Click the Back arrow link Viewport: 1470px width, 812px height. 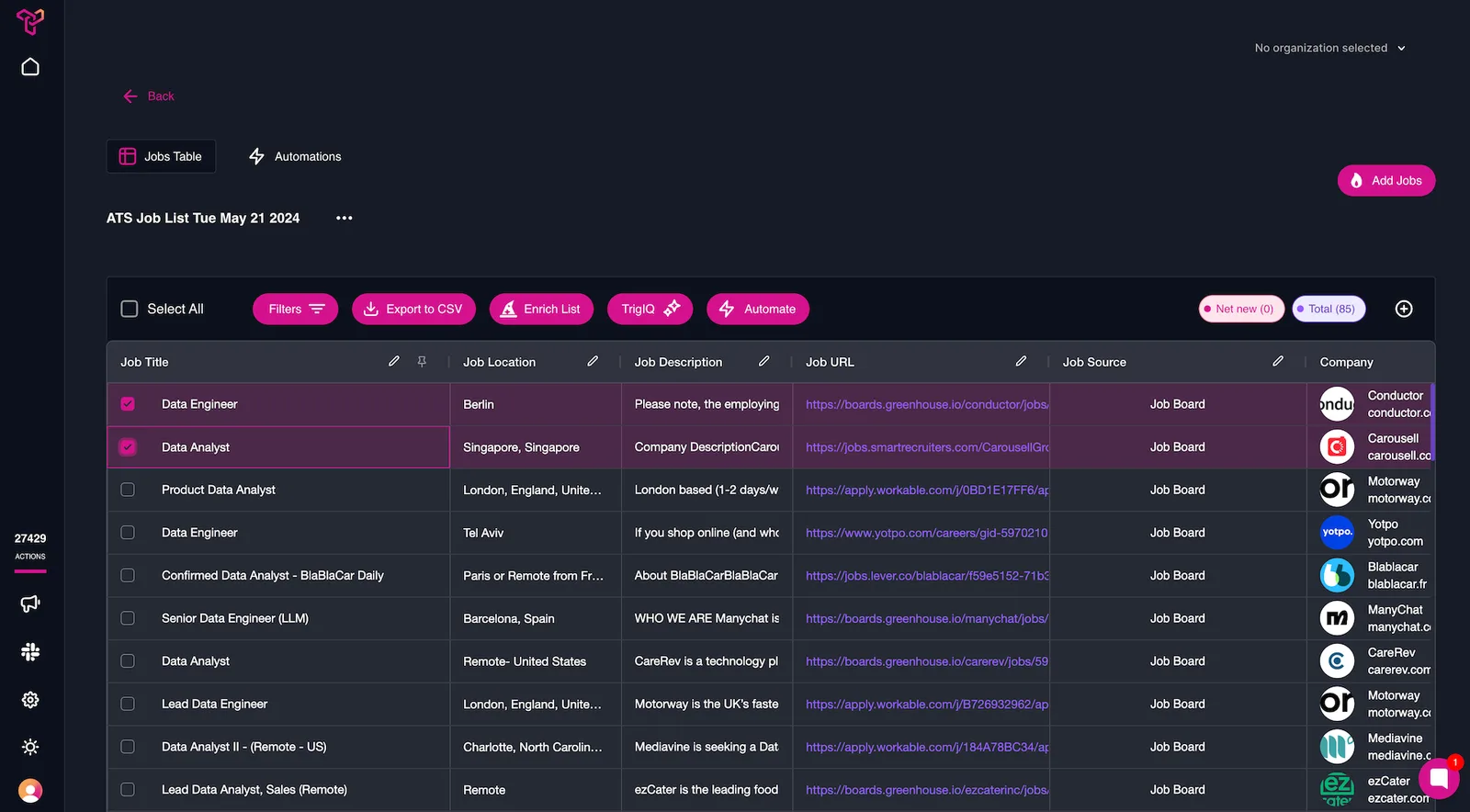pyautogui.click(x=148, y=96)
